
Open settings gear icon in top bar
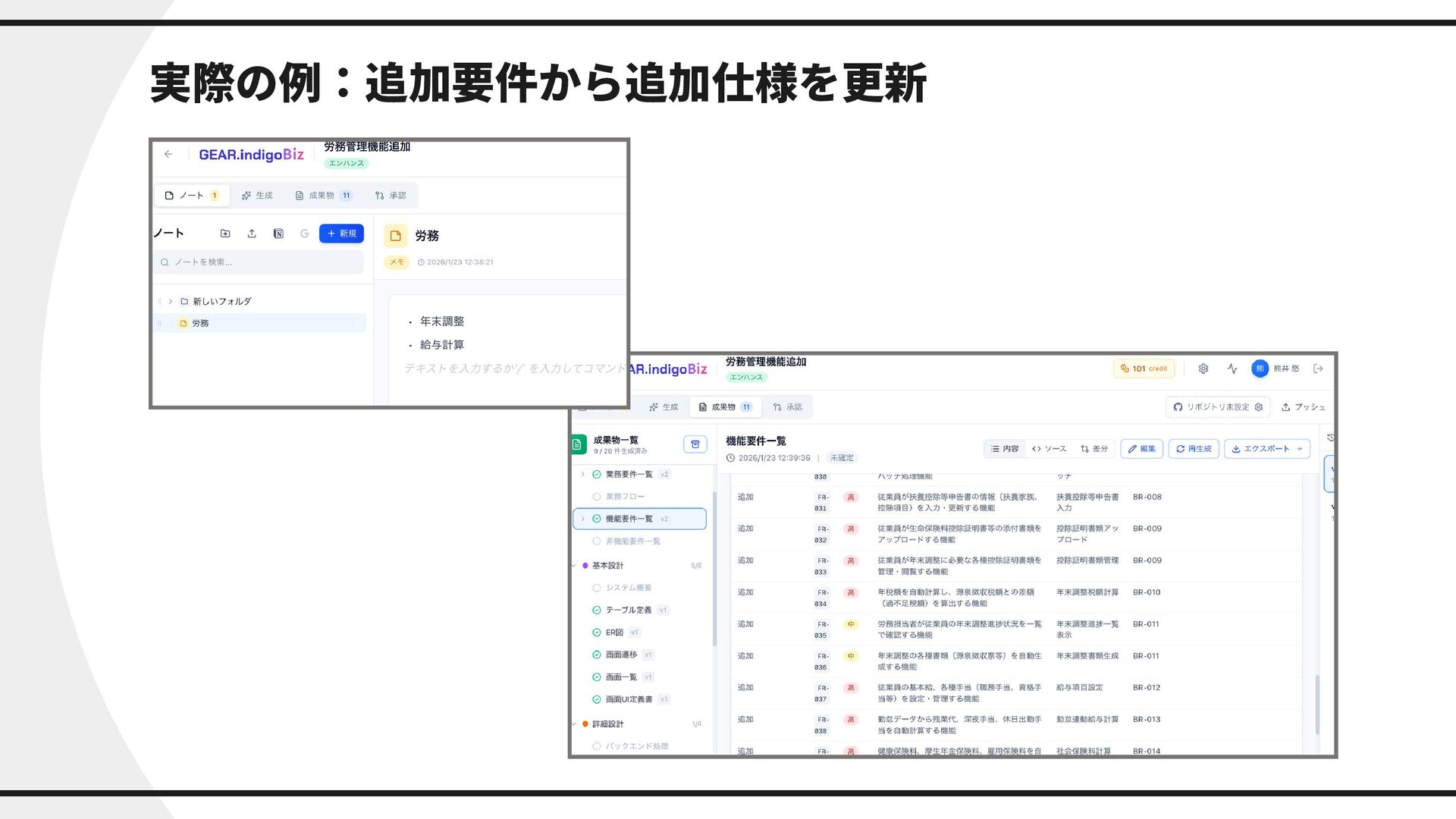[x=1203, y=369]
